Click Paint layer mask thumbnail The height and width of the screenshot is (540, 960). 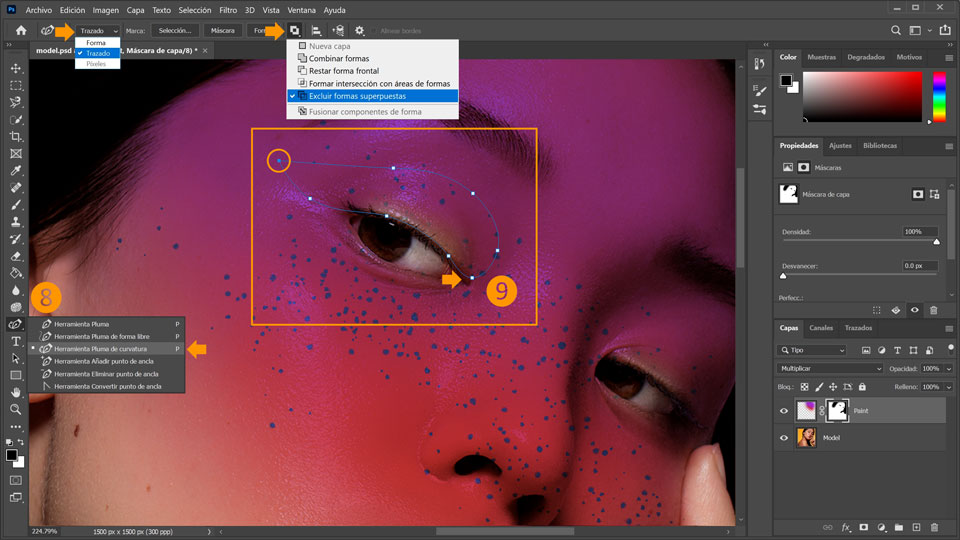coord(837,411)
